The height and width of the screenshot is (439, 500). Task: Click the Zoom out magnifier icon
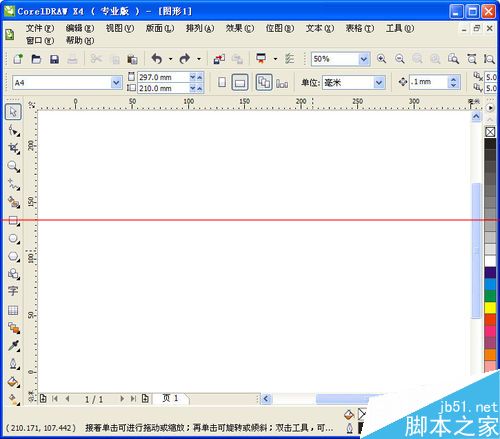pyautogui.click(x=400, y=59)
